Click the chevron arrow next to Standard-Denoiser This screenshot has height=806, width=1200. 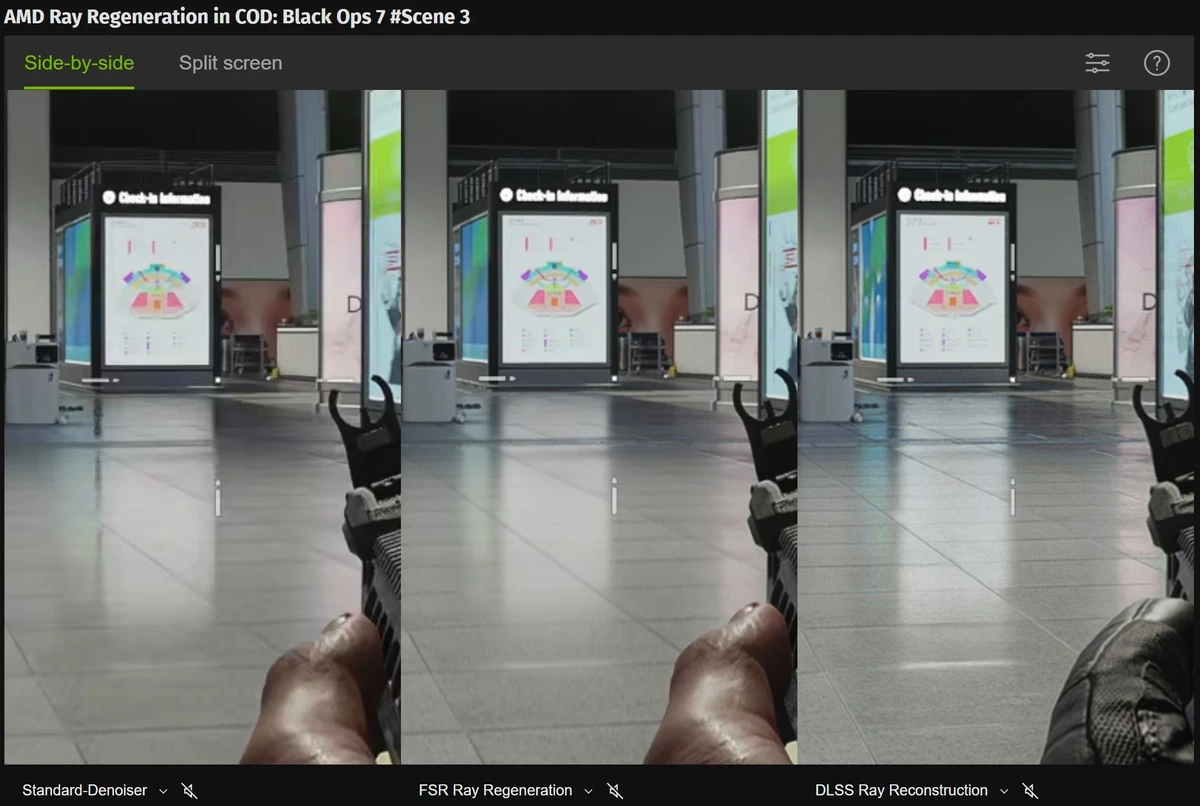tap(162, 790)
